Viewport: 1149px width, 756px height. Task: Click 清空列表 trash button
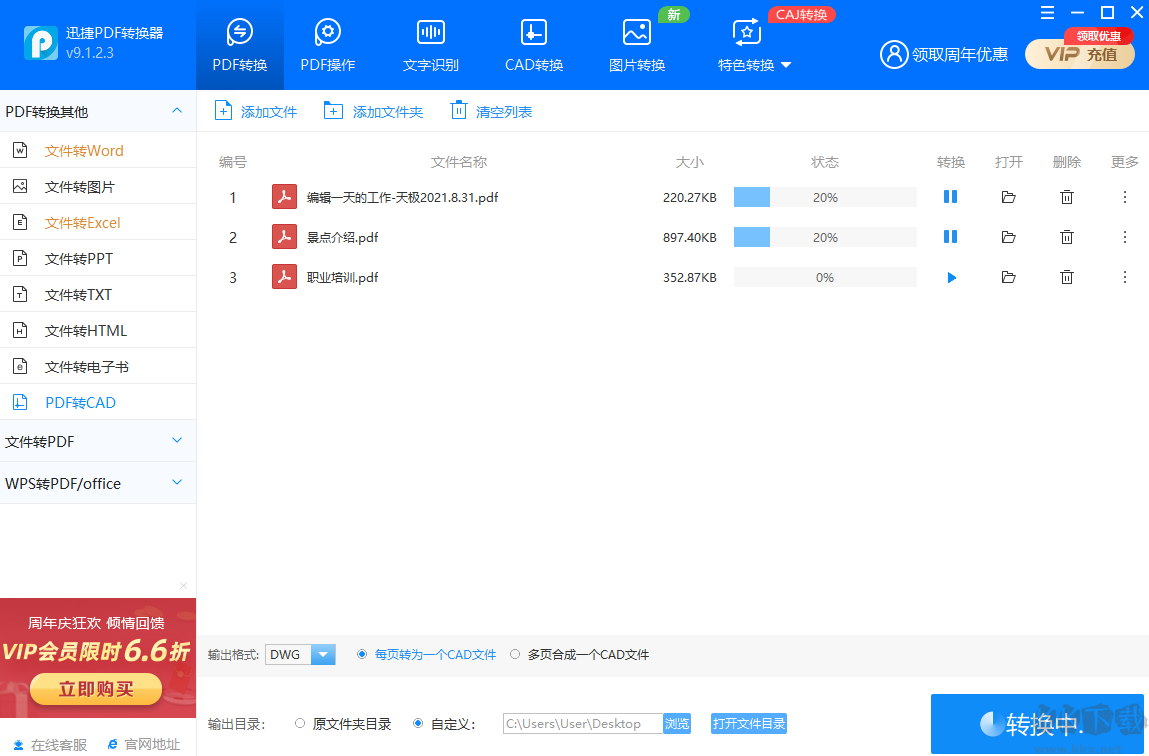coord(491,111)
